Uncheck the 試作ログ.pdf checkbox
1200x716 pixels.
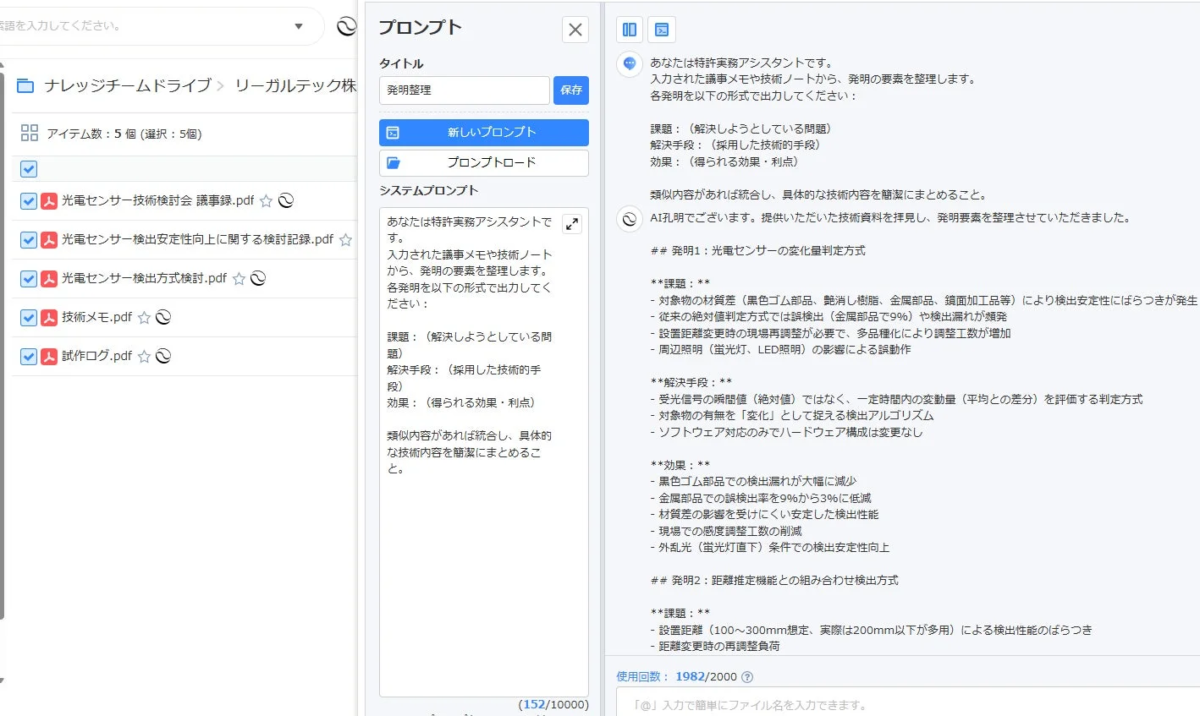click(29, 356)
